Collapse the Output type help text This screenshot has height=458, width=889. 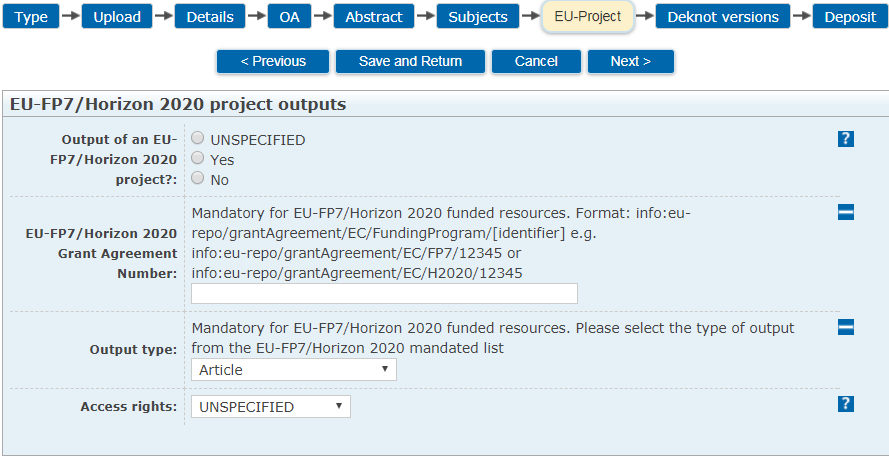click(x=846, y=327)
